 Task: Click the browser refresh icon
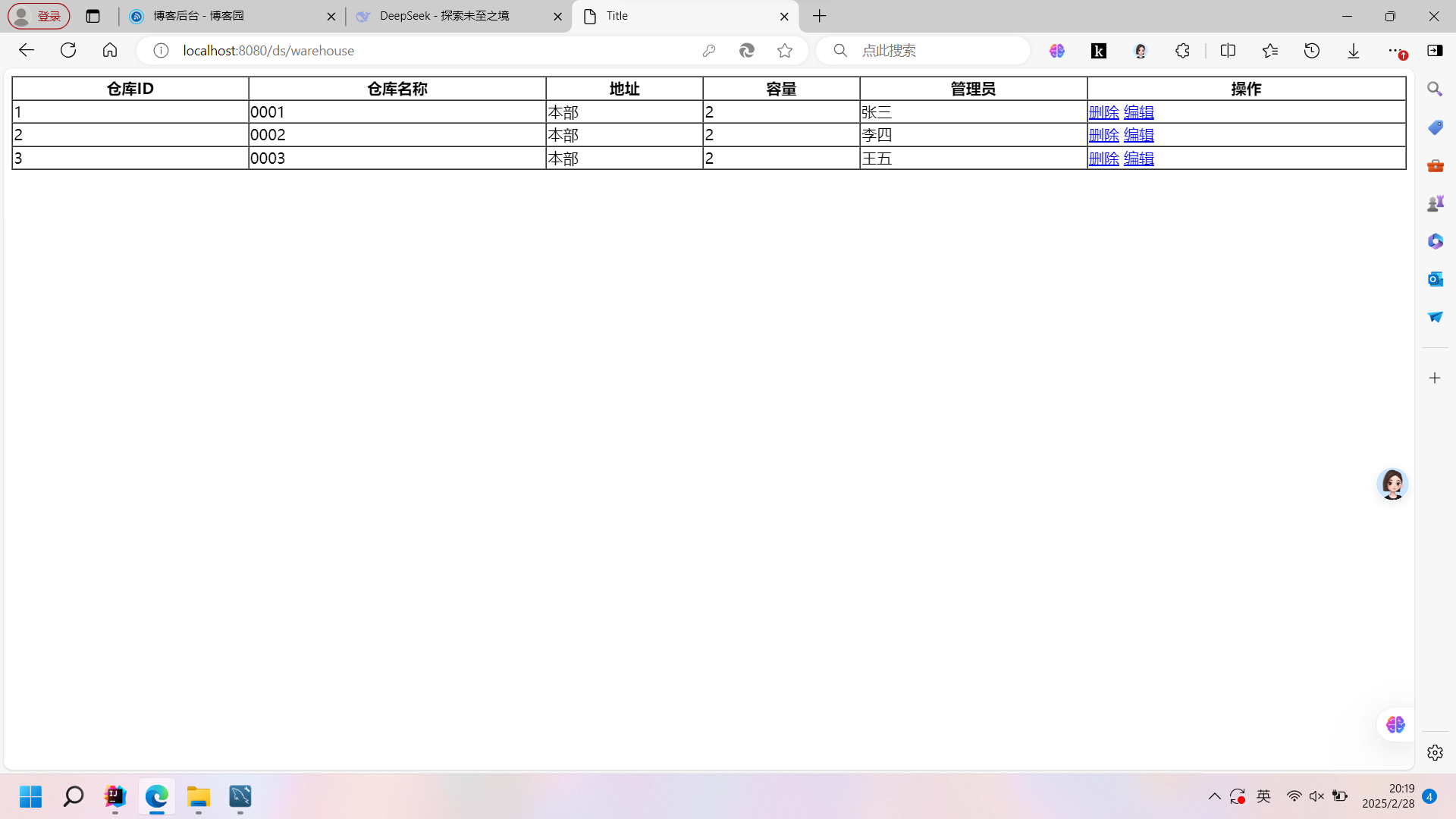coord(68,50)
